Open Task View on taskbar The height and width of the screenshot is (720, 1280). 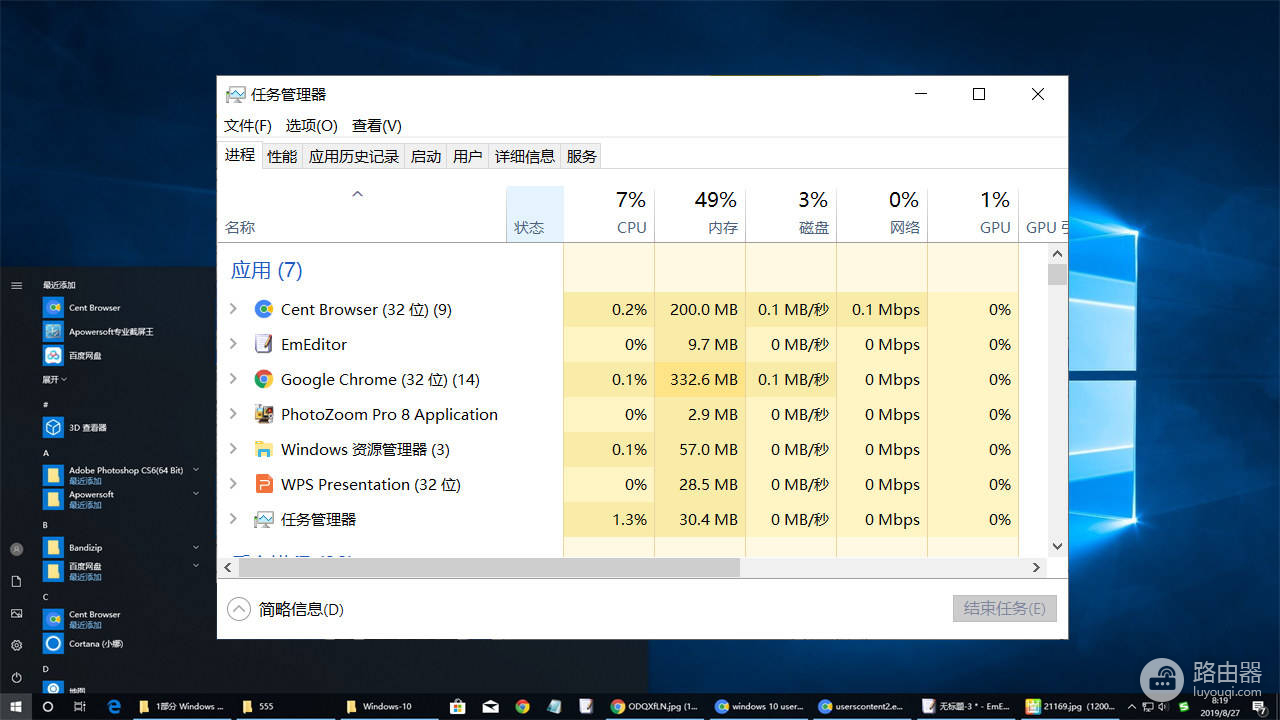click(x=80, y=706)
